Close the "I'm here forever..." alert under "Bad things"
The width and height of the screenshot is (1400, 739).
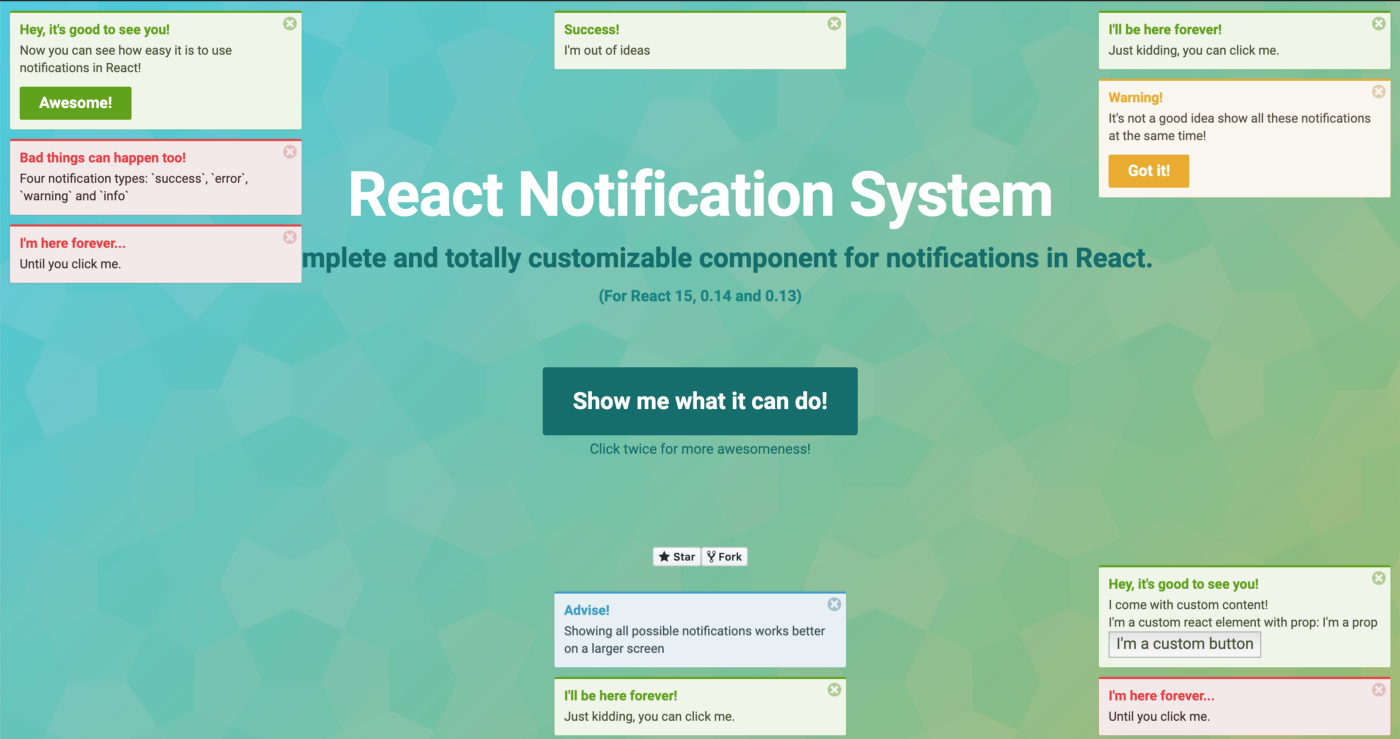click(x=290, y=237)
